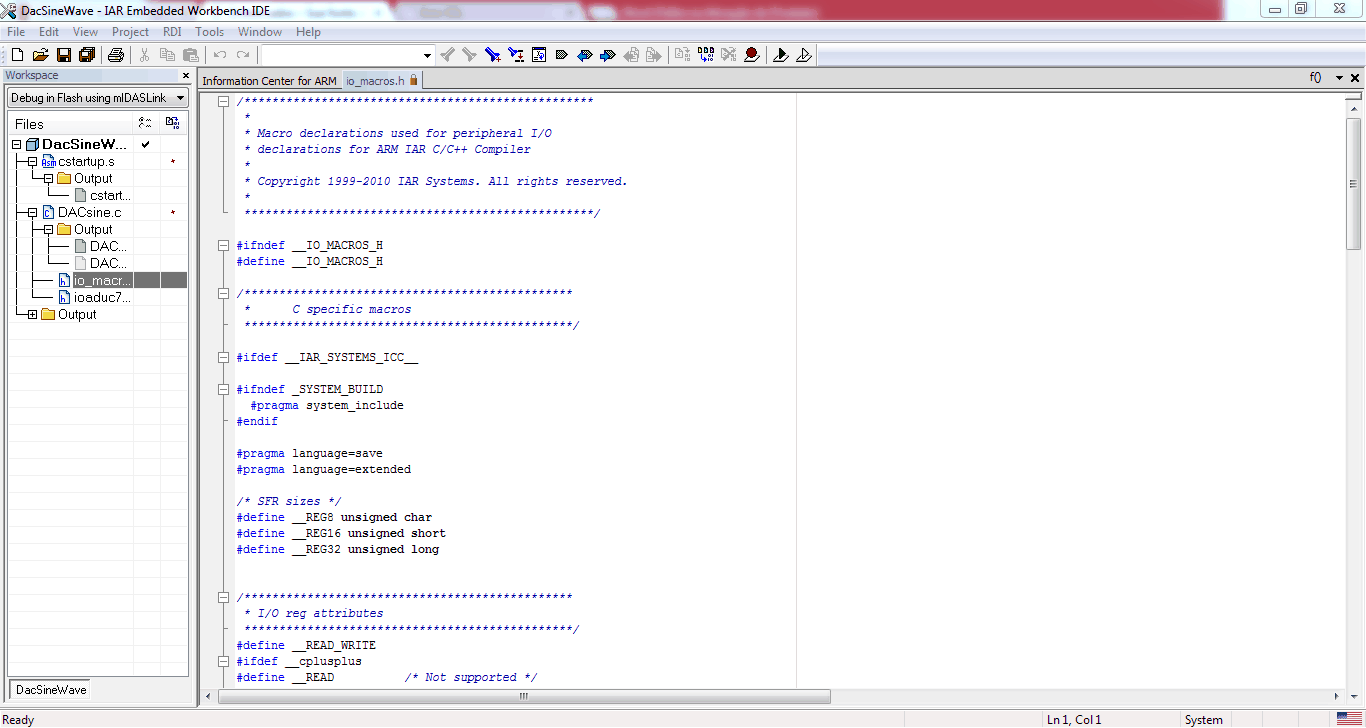Image resolution: width=1366 pixels, height=728 pixels.
Task: Close the Workspace panel
Action: pos(185,75)
